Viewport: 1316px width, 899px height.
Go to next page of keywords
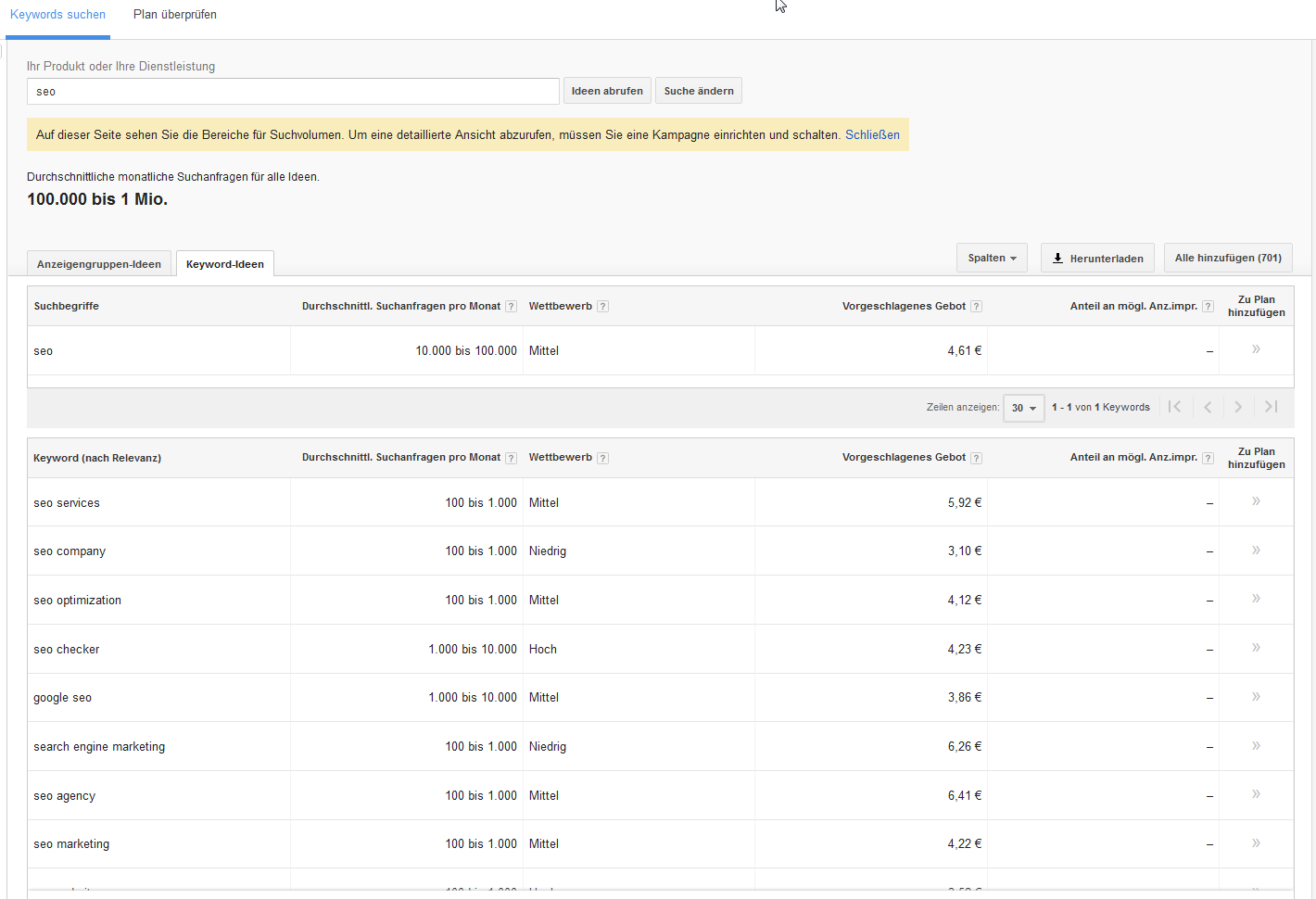[x=1238, y=406]
